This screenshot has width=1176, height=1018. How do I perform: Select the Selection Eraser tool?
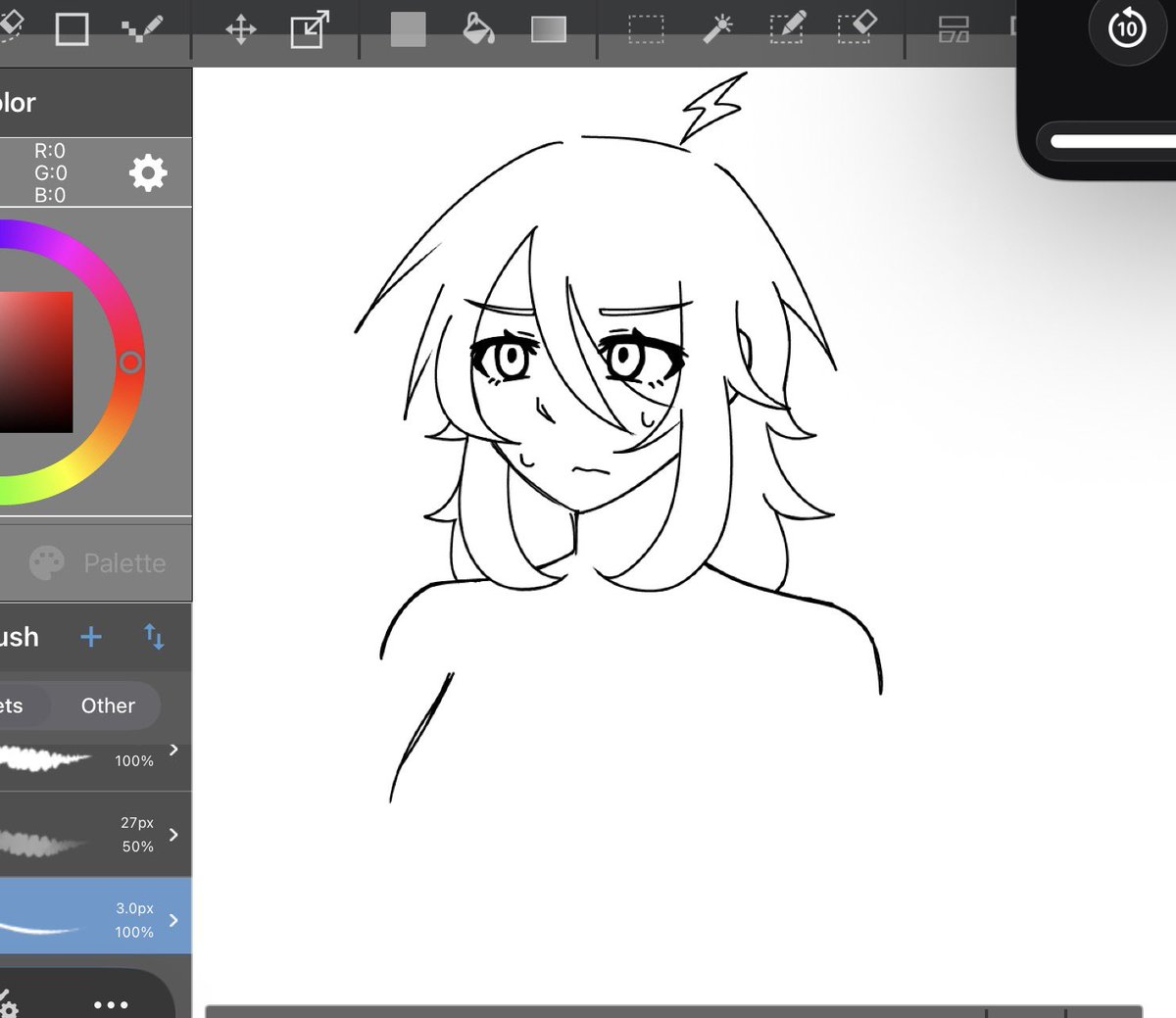click(x=857, y=28)
